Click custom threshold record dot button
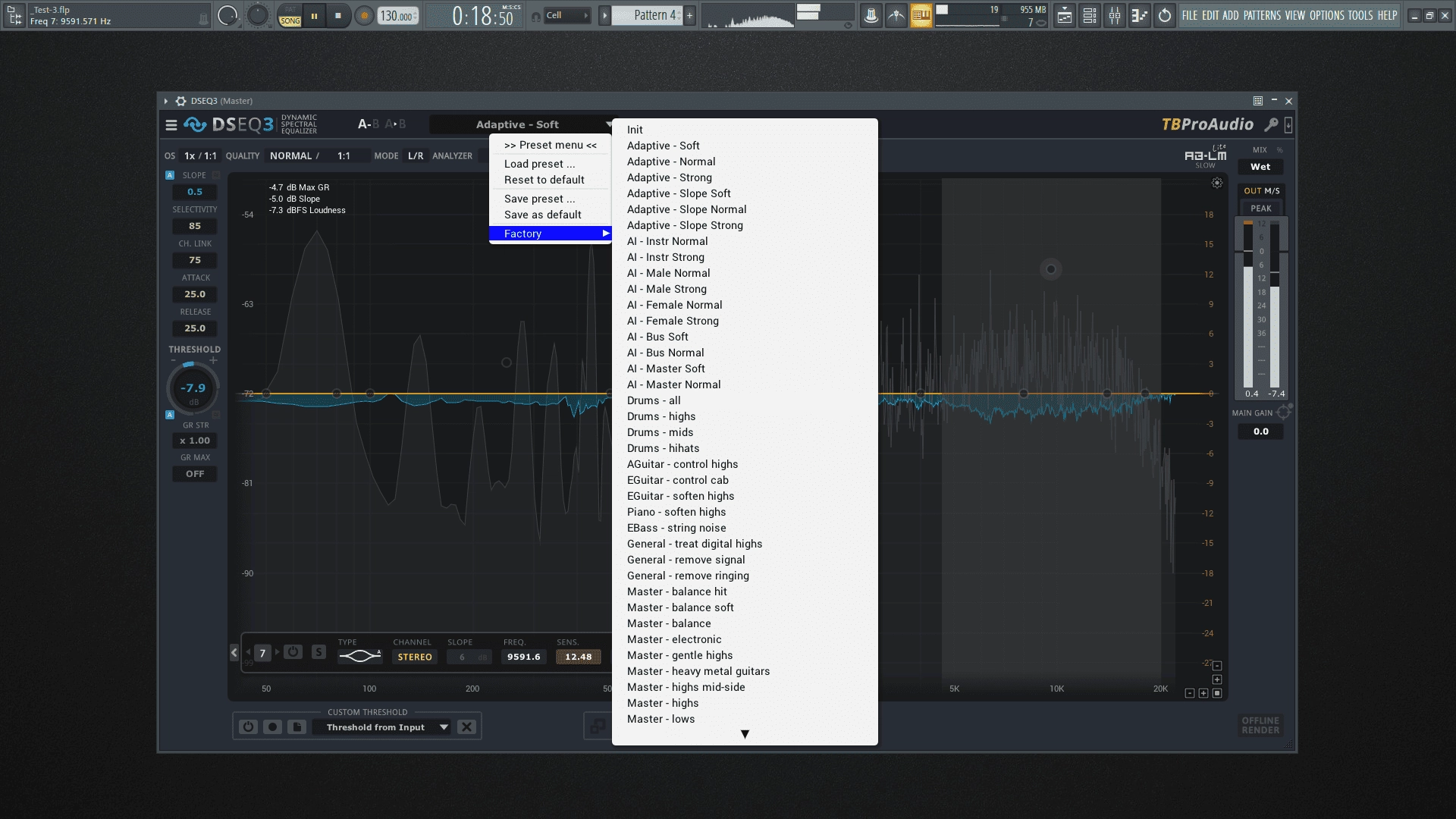This screenshot has width=1456, height=819. pos(272,727)
